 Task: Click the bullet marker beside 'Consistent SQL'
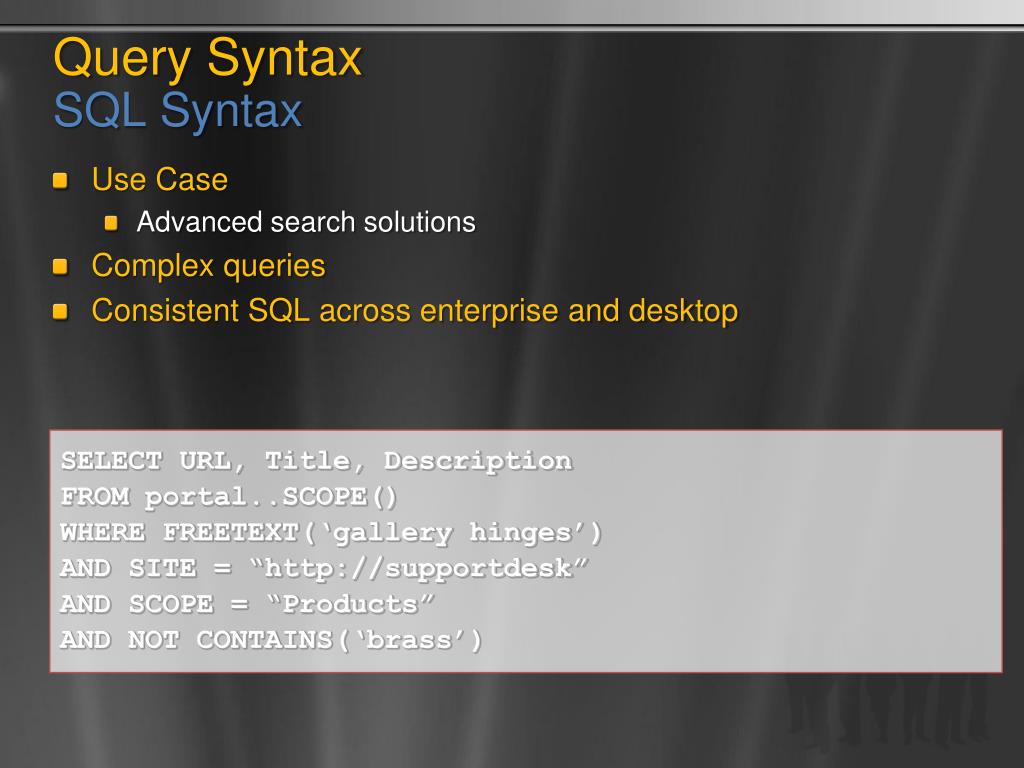[x=60, y=312]
